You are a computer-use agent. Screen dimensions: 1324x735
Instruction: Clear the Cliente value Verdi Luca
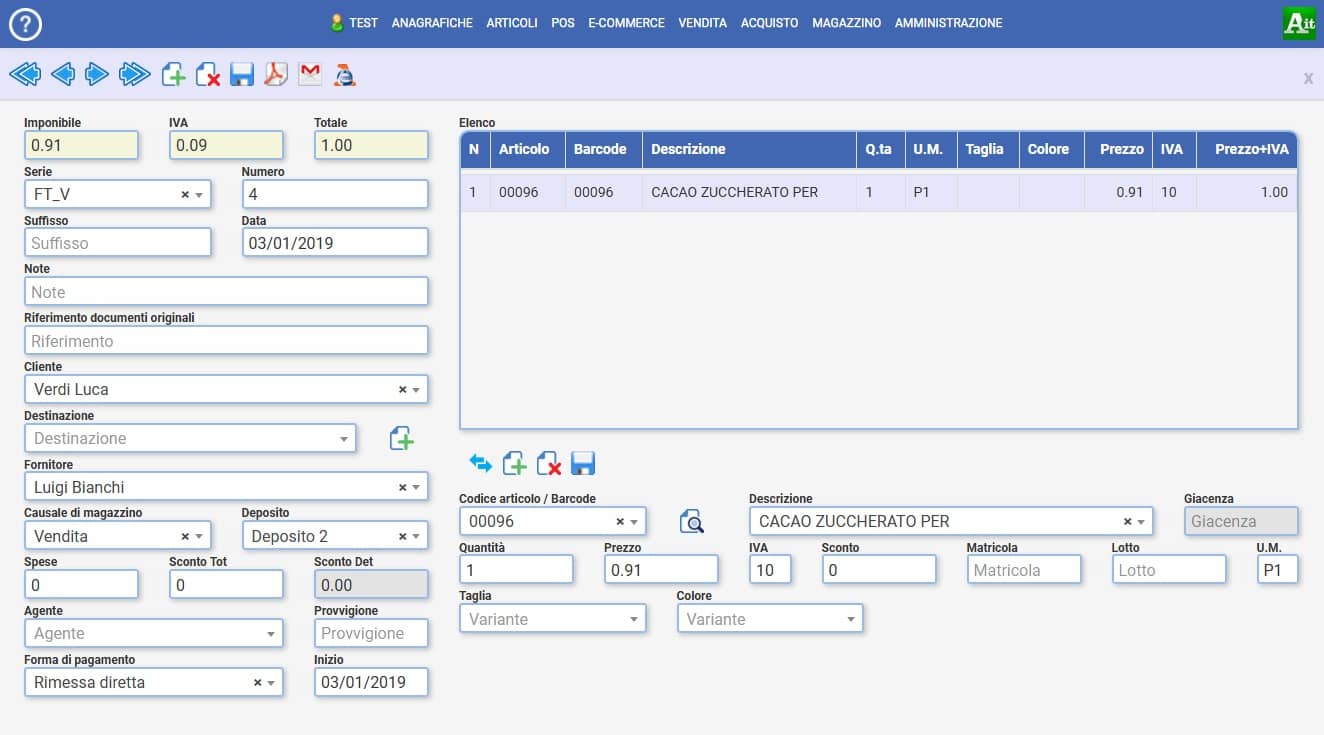[x=402, y=390]
